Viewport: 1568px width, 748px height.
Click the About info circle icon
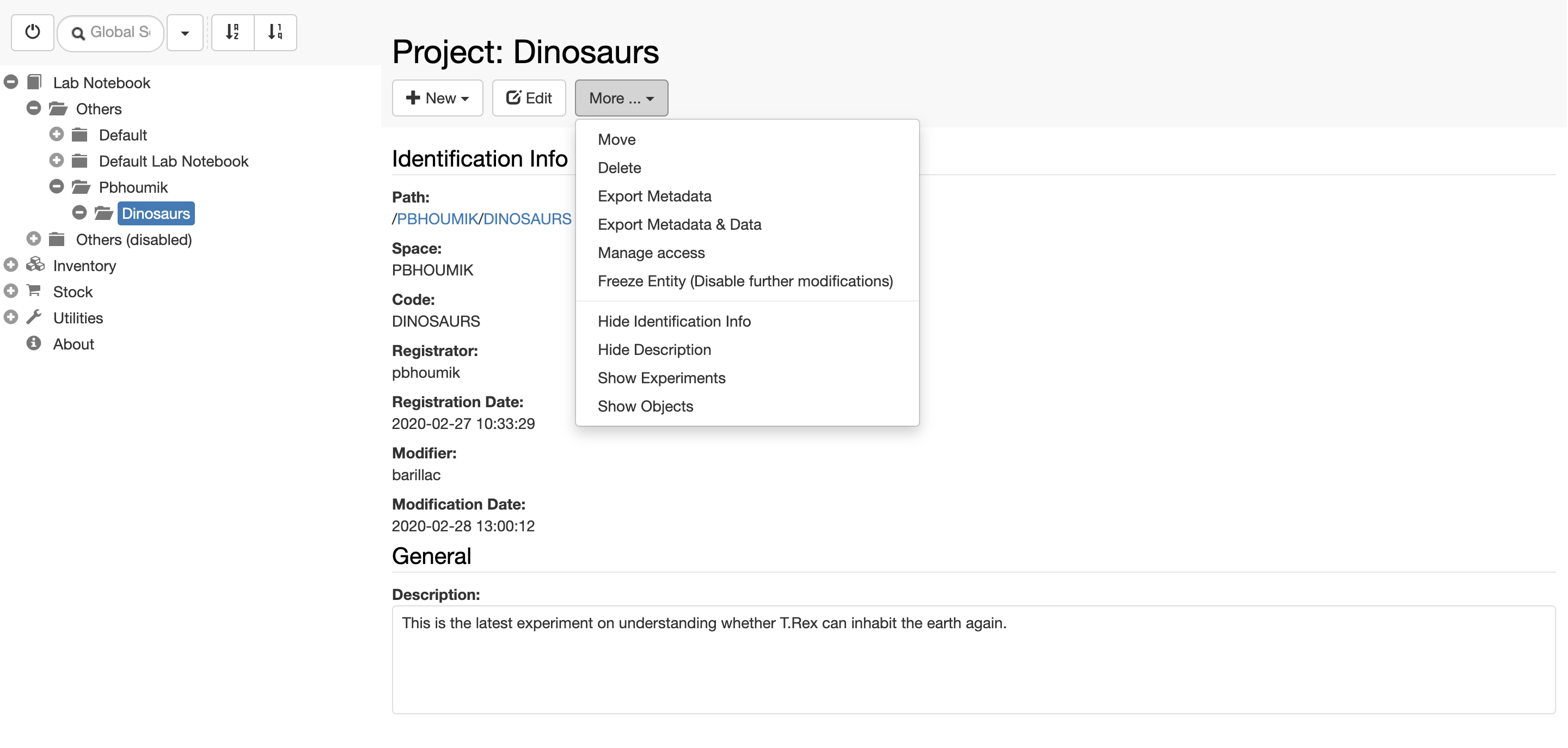coord(34,344)
